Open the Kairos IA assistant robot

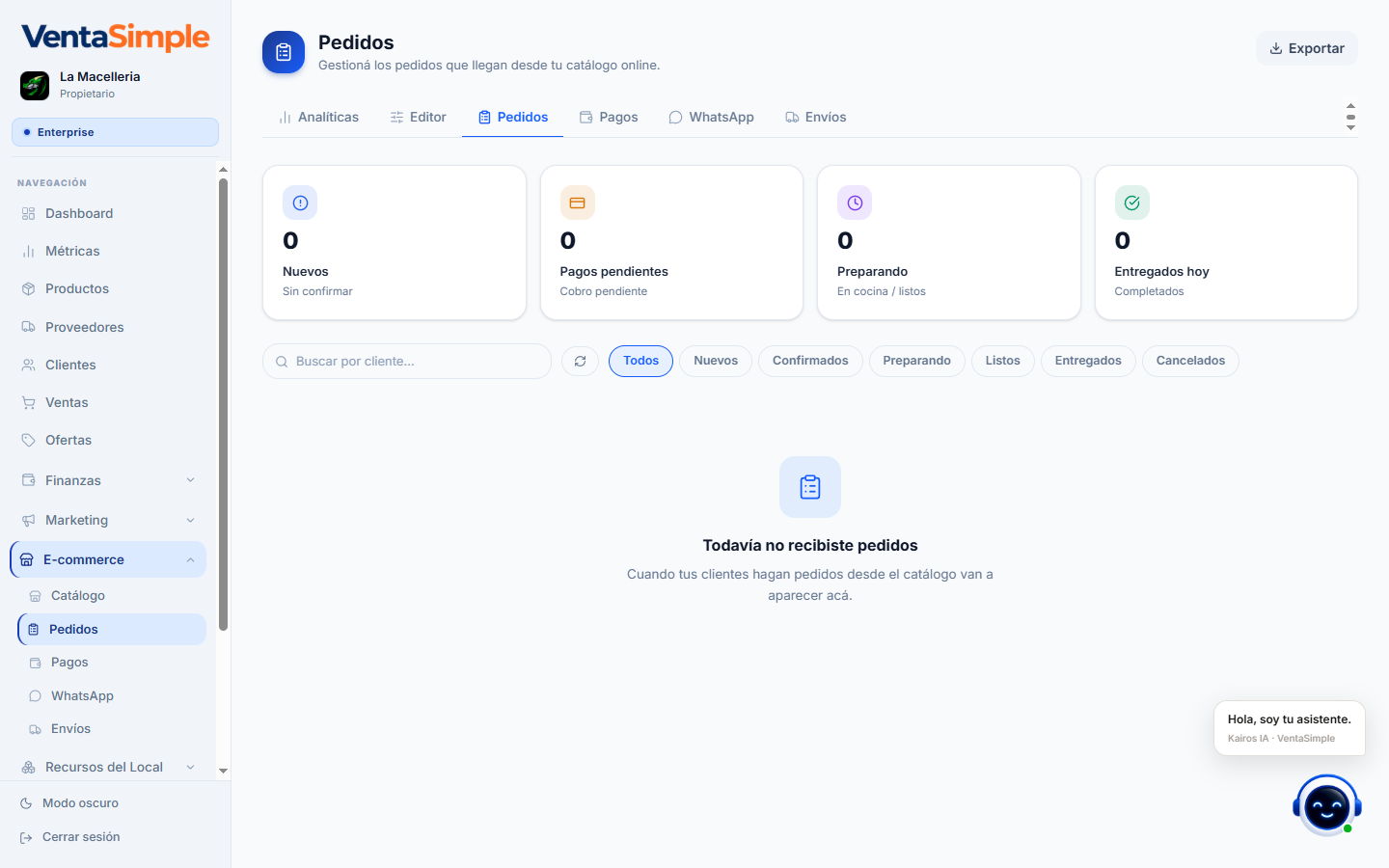(x=1327, y=806)
